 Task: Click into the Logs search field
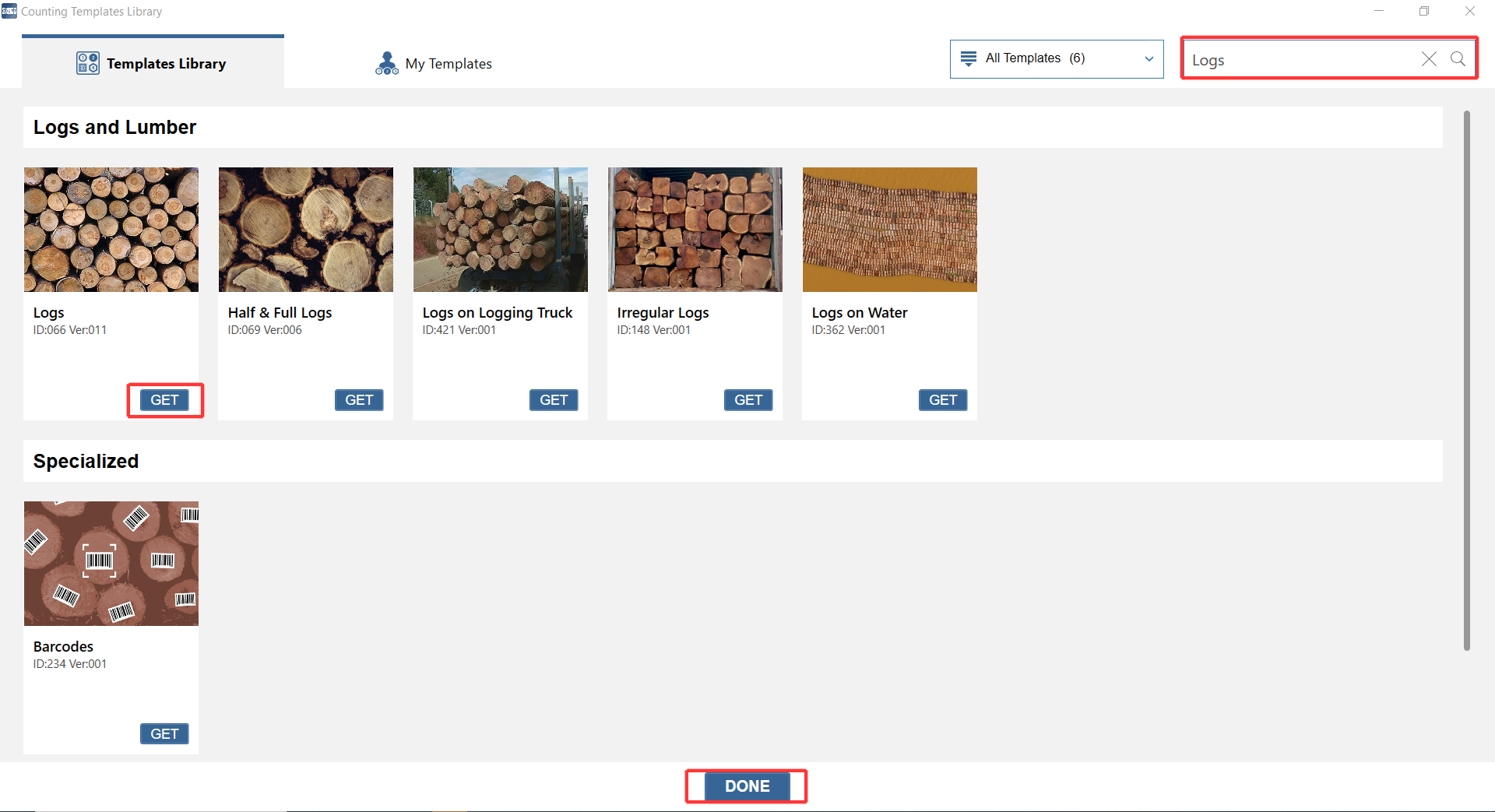tap(1300, 60)
